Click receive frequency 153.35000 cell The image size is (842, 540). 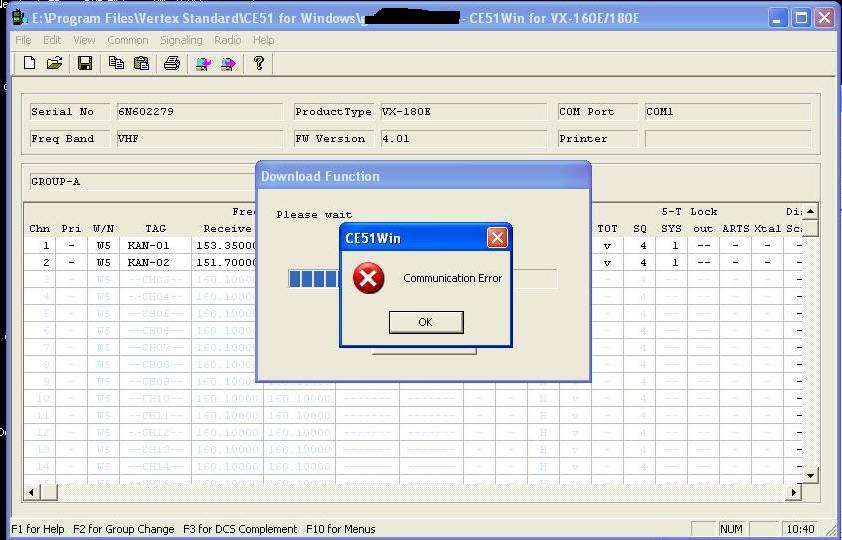[x=225, y=245]
